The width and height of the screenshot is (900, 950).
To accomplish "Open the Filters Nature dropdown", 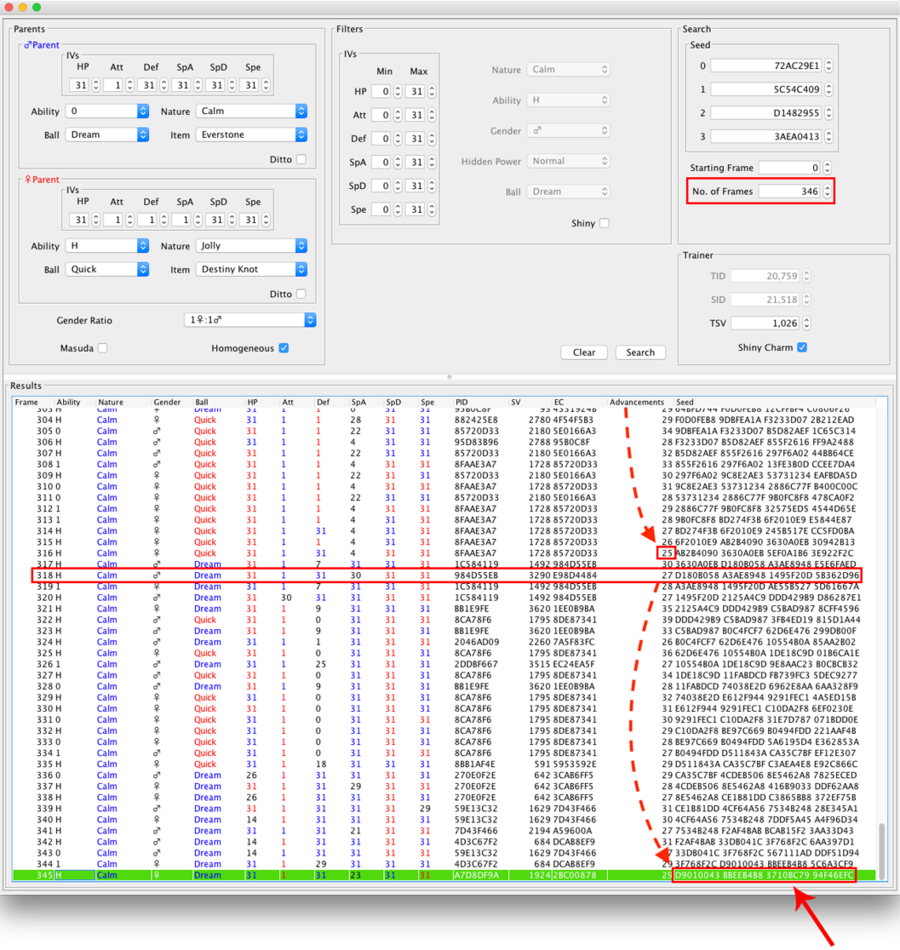I will pyautogui.click(x=568, y=69).
